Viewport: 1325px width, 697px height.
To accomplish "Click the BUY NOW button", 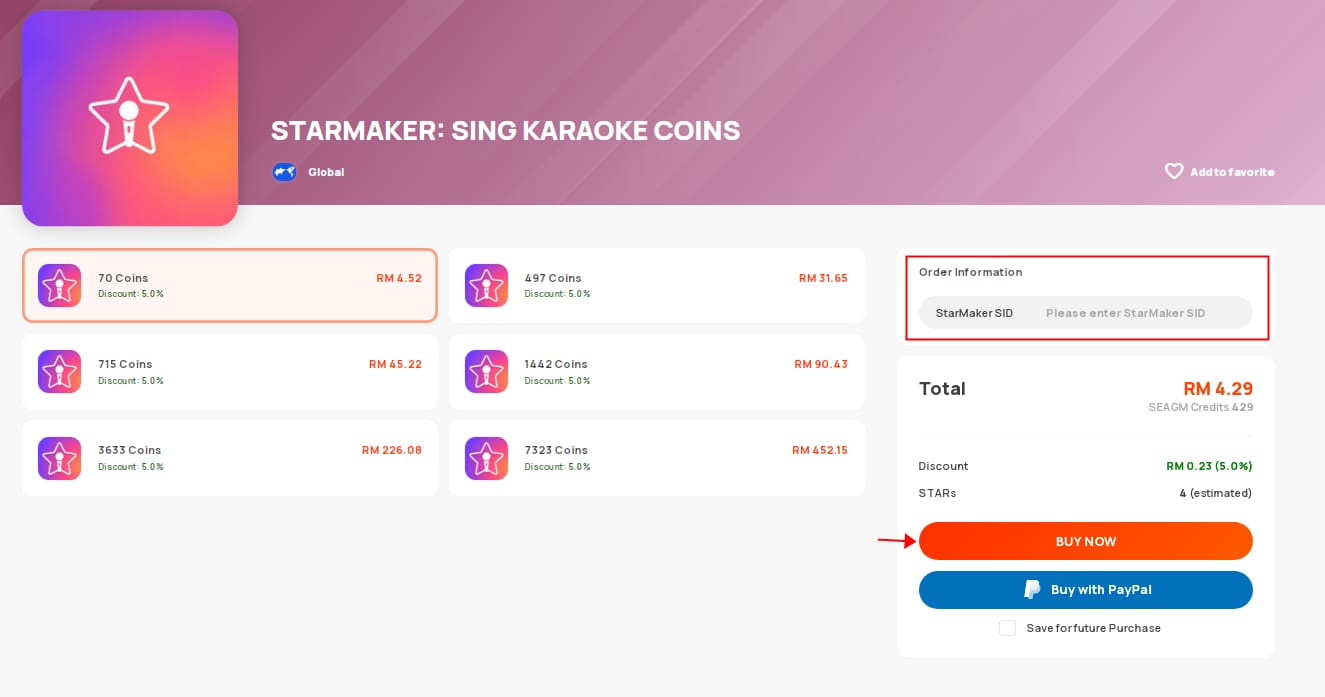I will click(x=1085, y=541).
